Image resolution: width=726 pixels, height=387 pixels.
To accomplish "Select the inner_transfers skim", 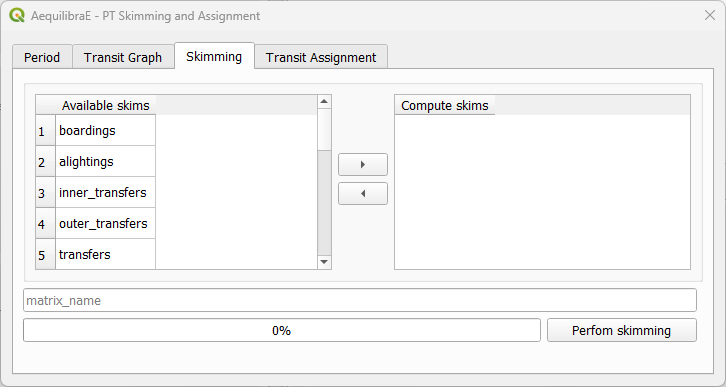I will 106,193.
